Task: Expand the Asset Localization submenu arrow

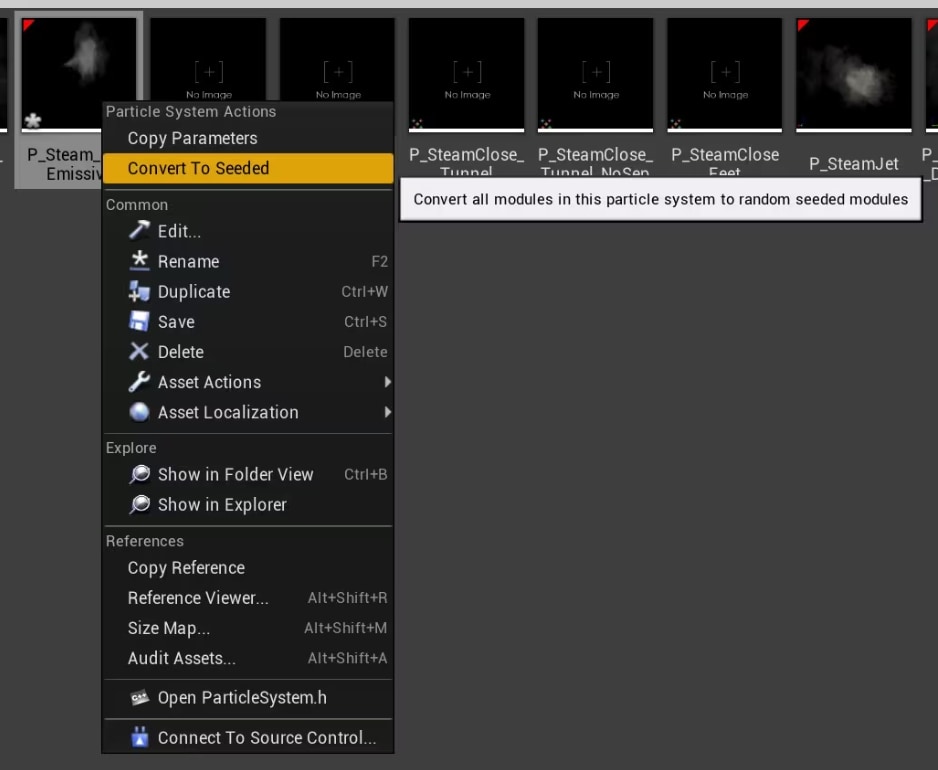Action: [x=386, y=412]
